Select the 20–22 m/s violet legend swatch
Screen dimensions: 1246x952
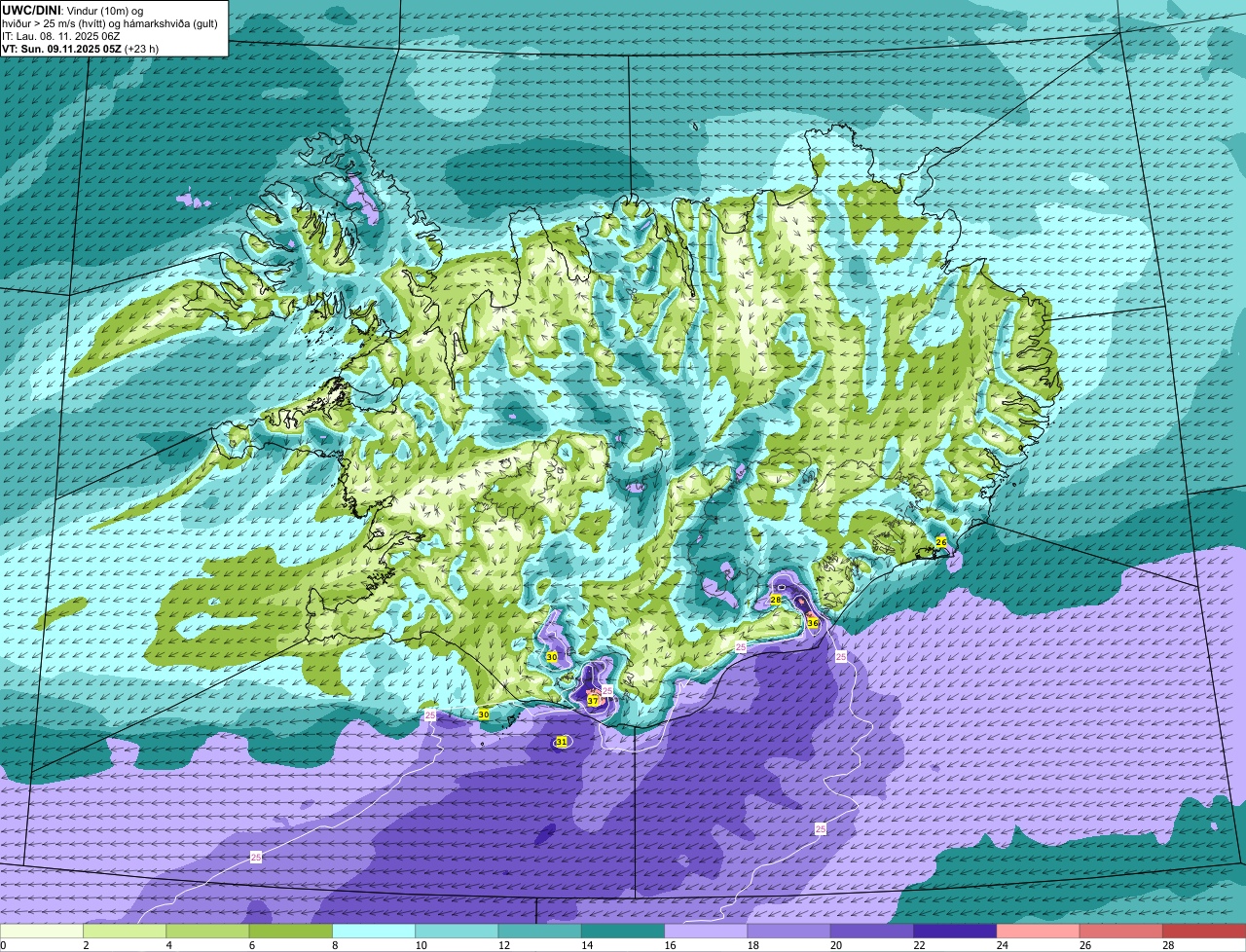(872, 932)
